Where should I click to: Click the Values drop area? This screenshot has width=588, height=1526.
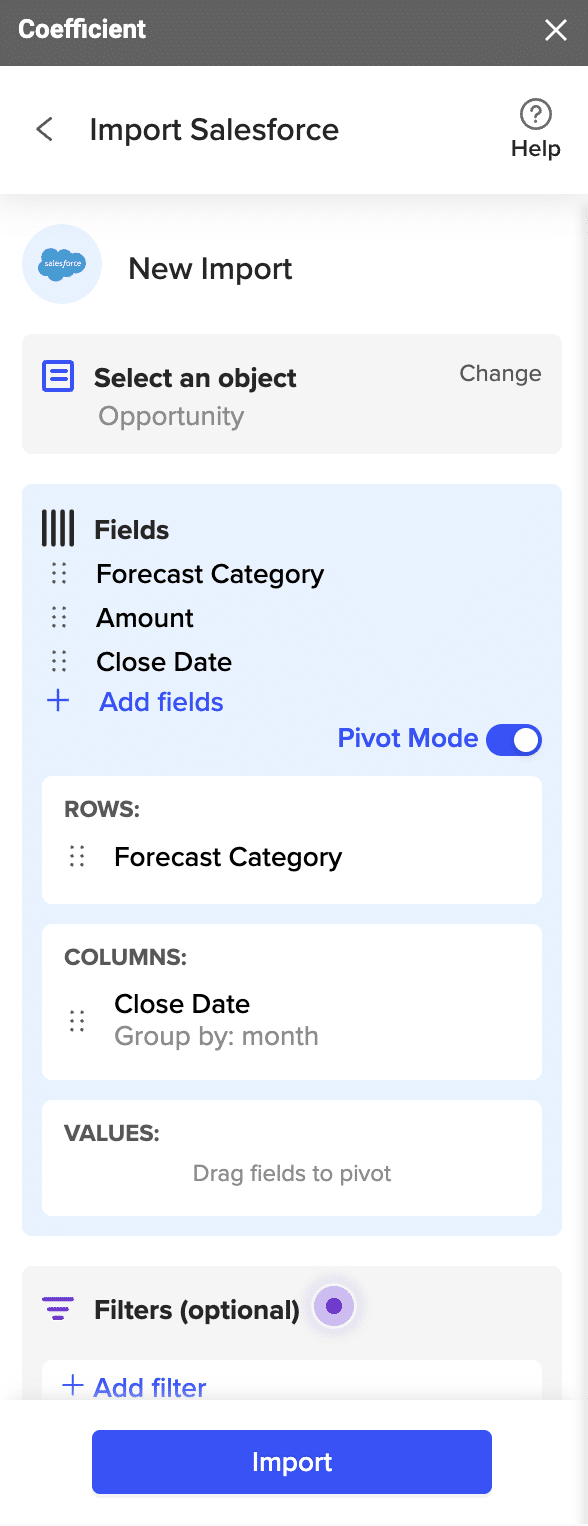(x=292, y=1158)
